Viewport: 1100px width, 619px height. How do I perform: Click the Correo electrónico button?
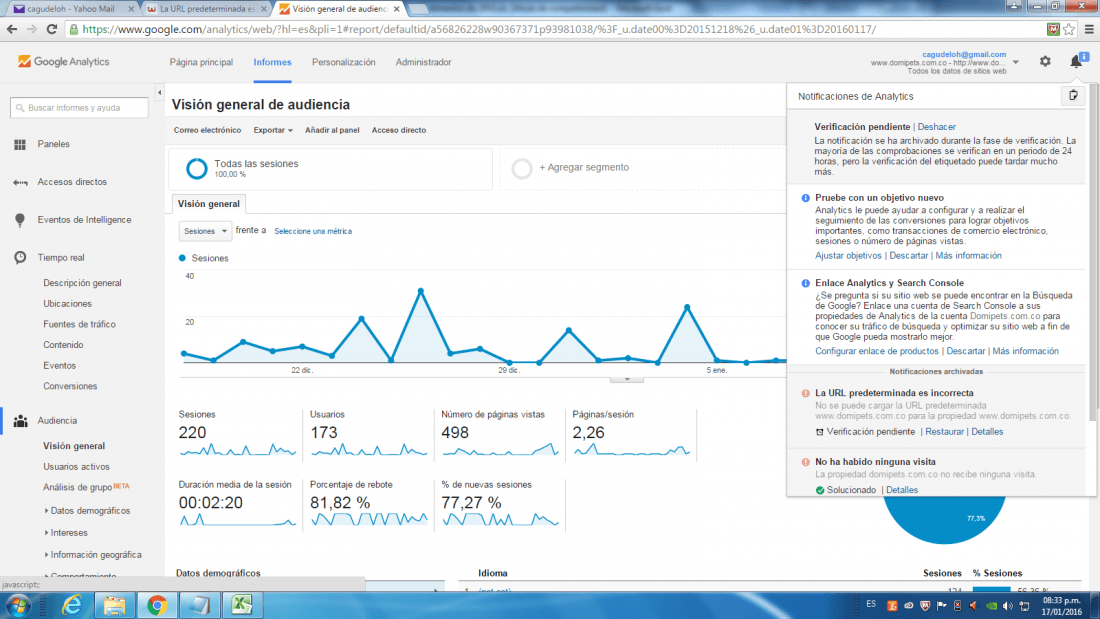pos(207,130)
